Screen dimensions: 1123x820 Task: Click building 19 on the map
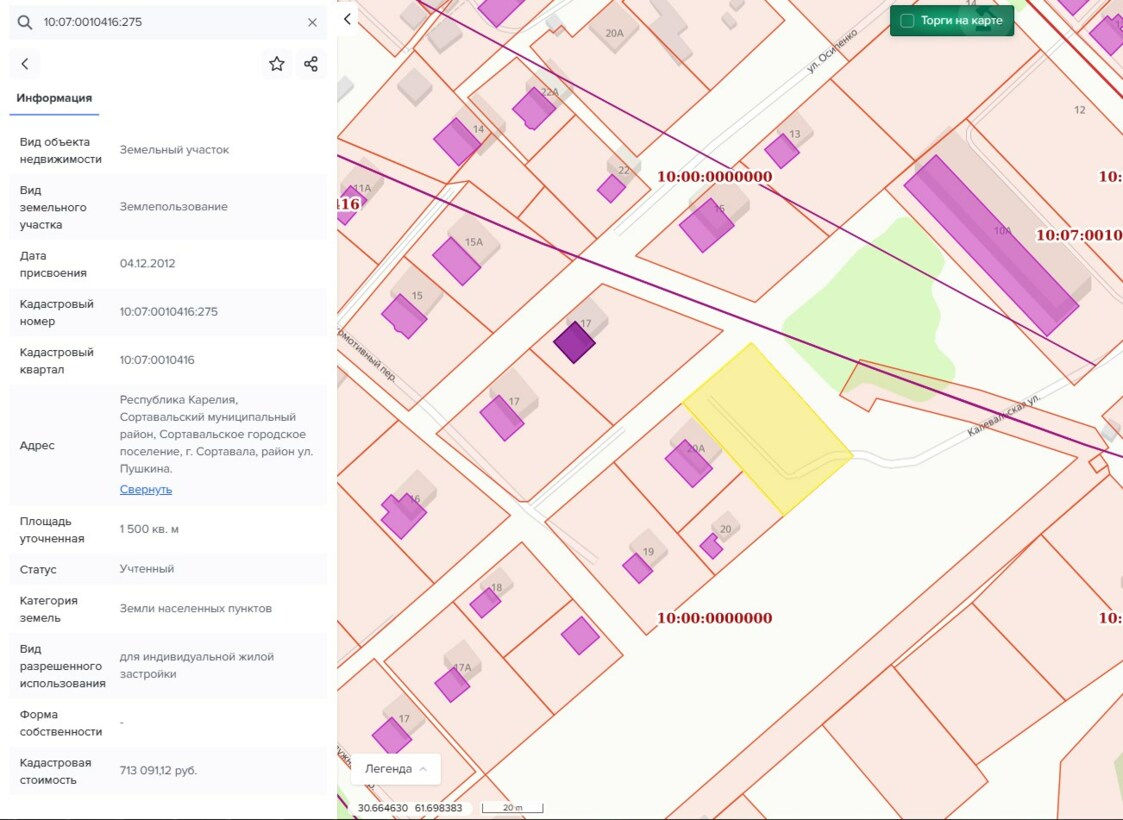[637, 568]
